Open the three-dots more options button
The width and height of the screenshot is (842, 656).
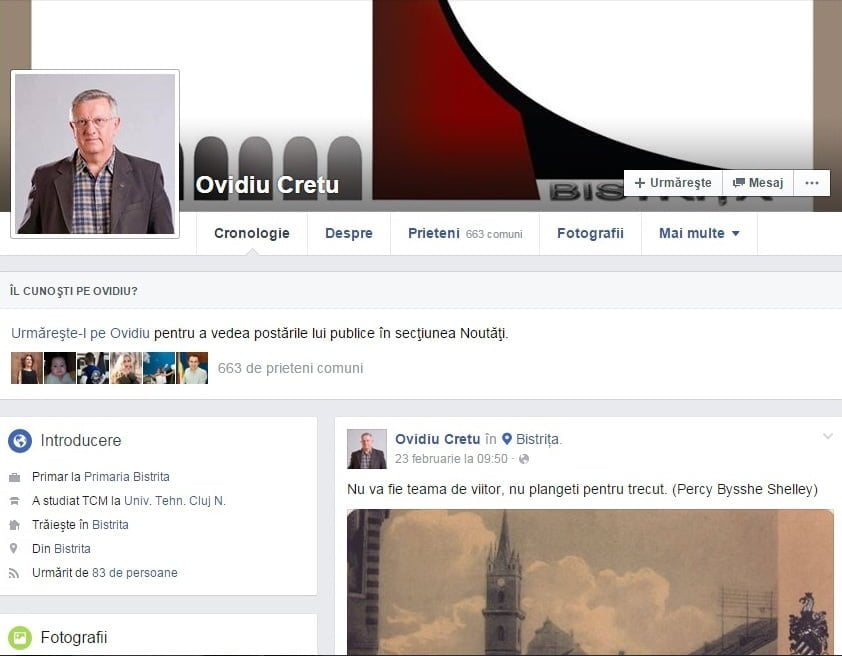click(x=811, y=183)
